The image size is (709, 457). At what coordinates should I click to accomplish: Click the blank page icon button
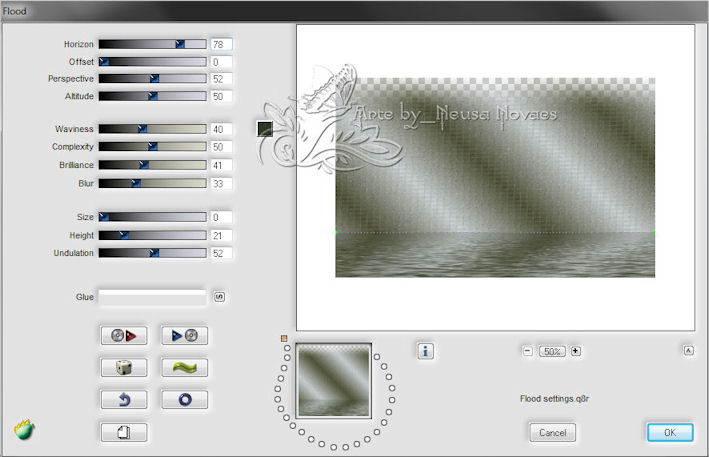pyautogui.click(x=124, y=433)
